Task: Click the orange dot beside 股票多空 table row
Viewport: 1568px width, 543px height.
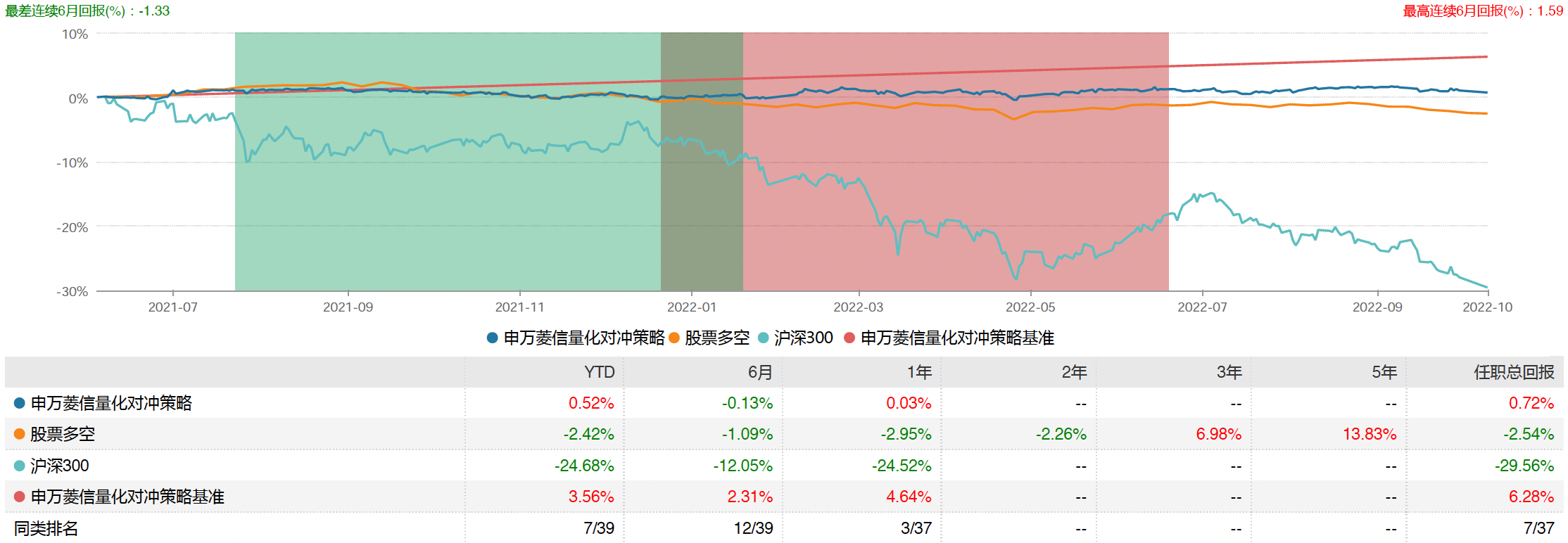Action: pos(20,434)
